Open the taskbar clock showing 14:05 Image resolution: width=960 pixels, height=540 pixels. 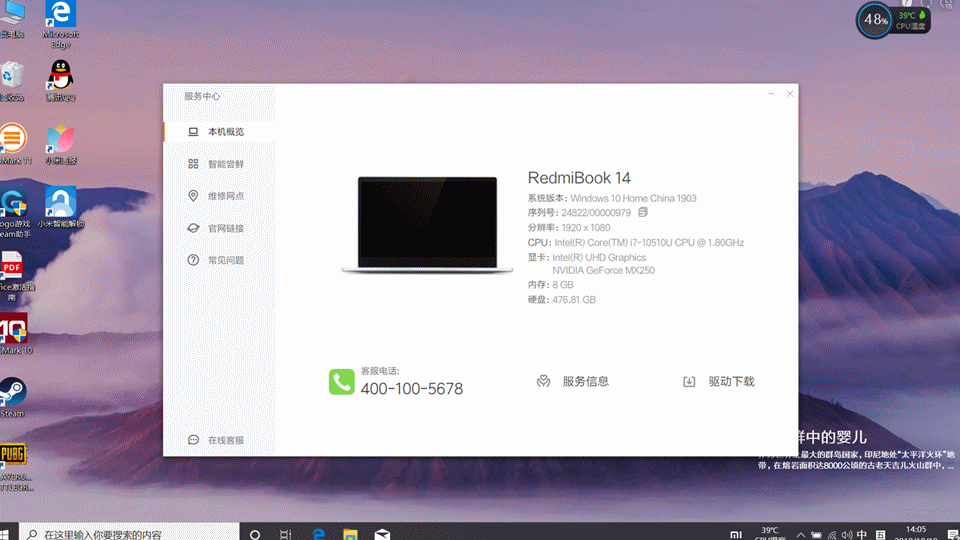pyautogui.click(x=917, y=533)
